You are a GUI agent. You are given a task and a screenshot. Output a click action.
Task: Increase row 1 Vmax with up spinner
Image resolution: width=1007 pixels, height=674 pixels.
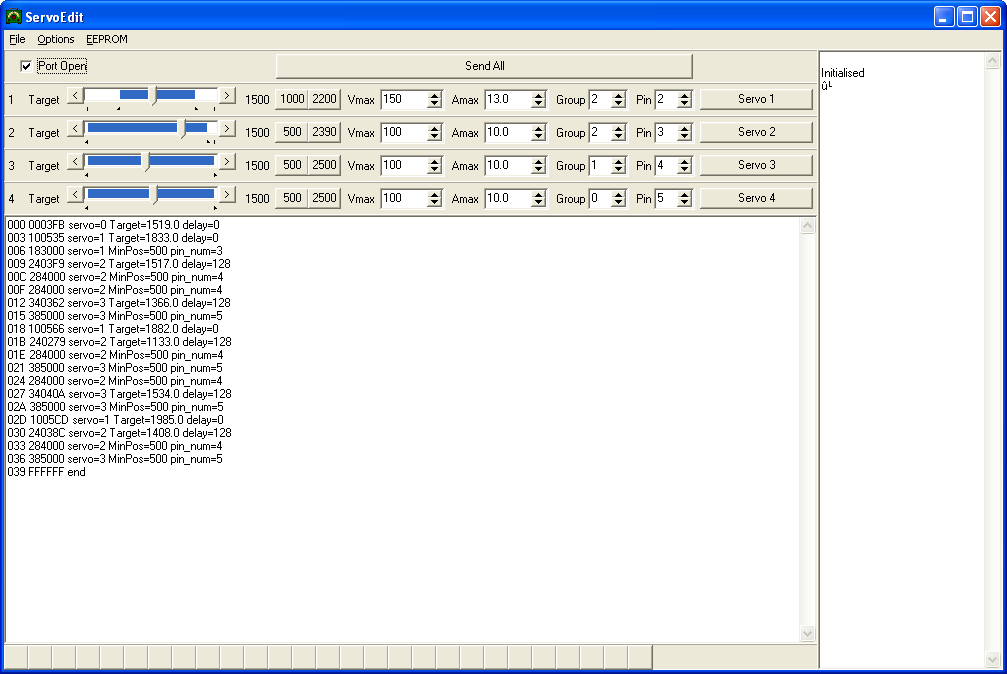(435, 95)
